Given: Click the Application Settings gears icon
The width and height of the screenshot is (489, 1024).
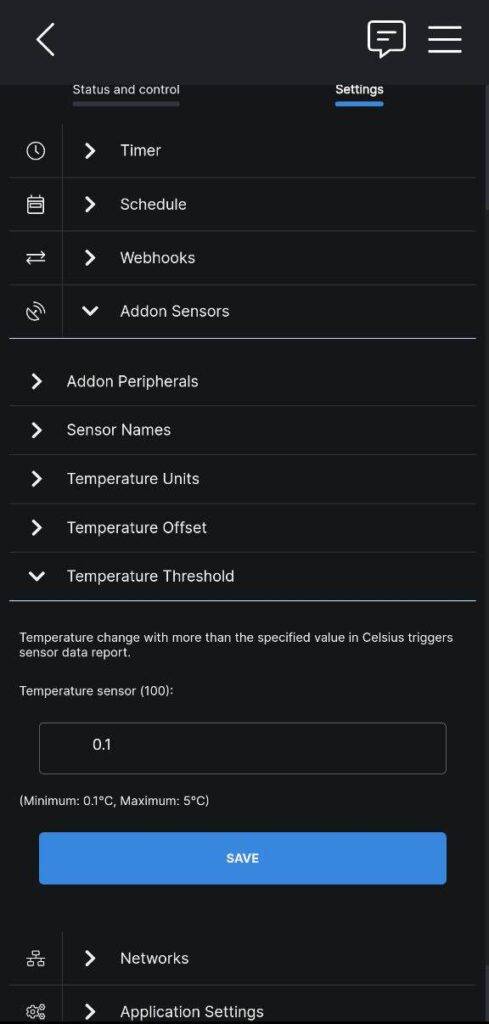Looking at the screenshot, I should point(35,1012).
